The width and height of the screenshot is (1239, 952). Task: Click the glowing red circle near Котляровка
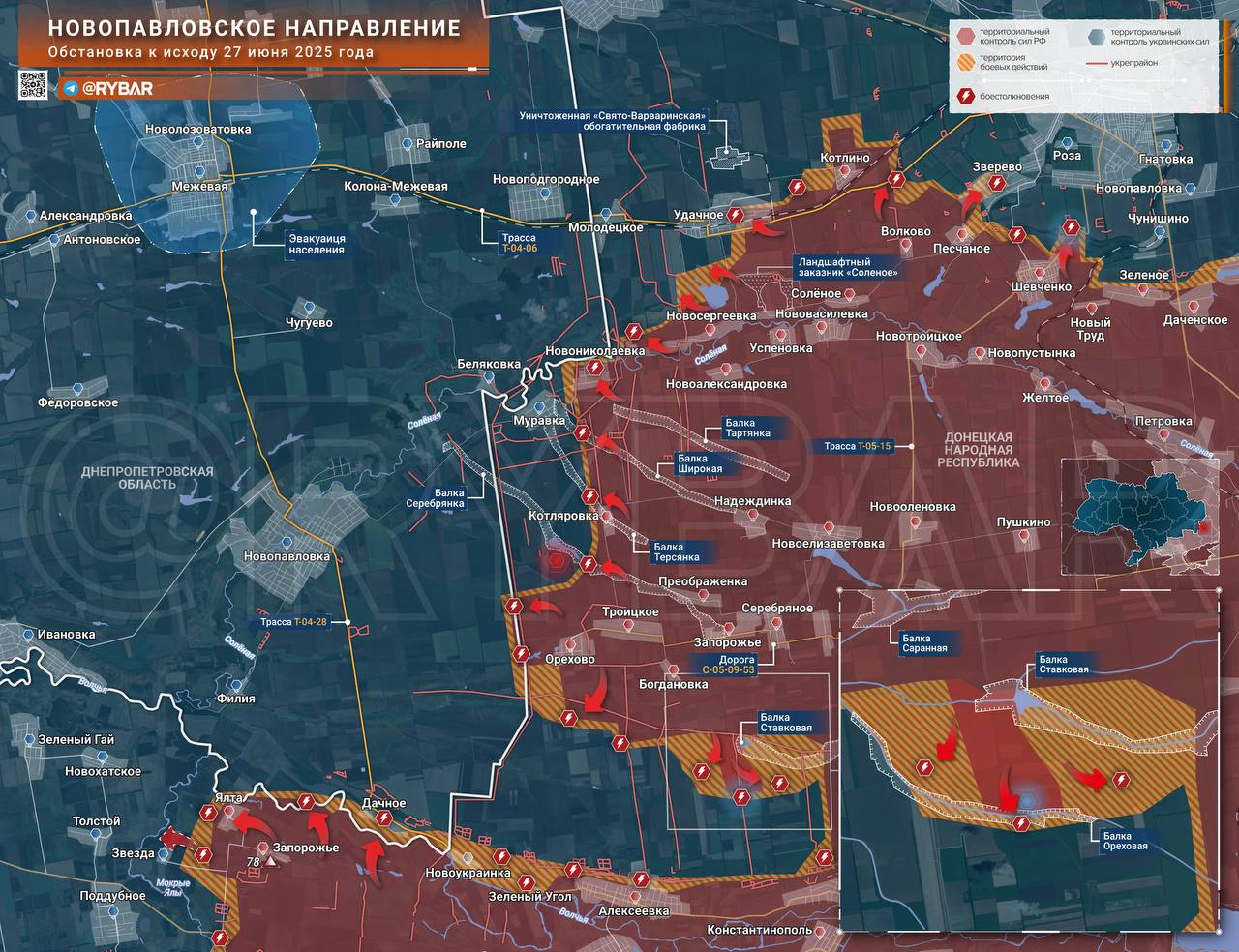pos(556,558)
